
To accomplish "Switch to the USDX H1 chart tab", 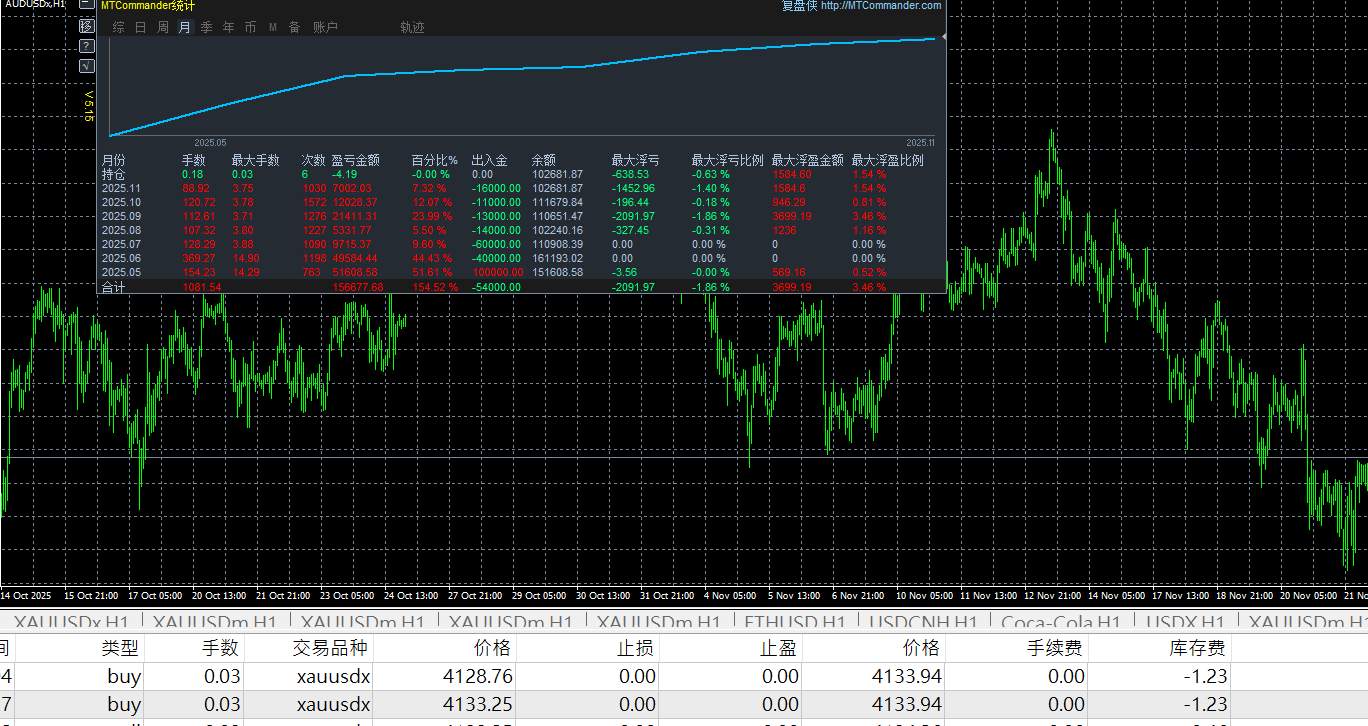I will coord(1187,623).
